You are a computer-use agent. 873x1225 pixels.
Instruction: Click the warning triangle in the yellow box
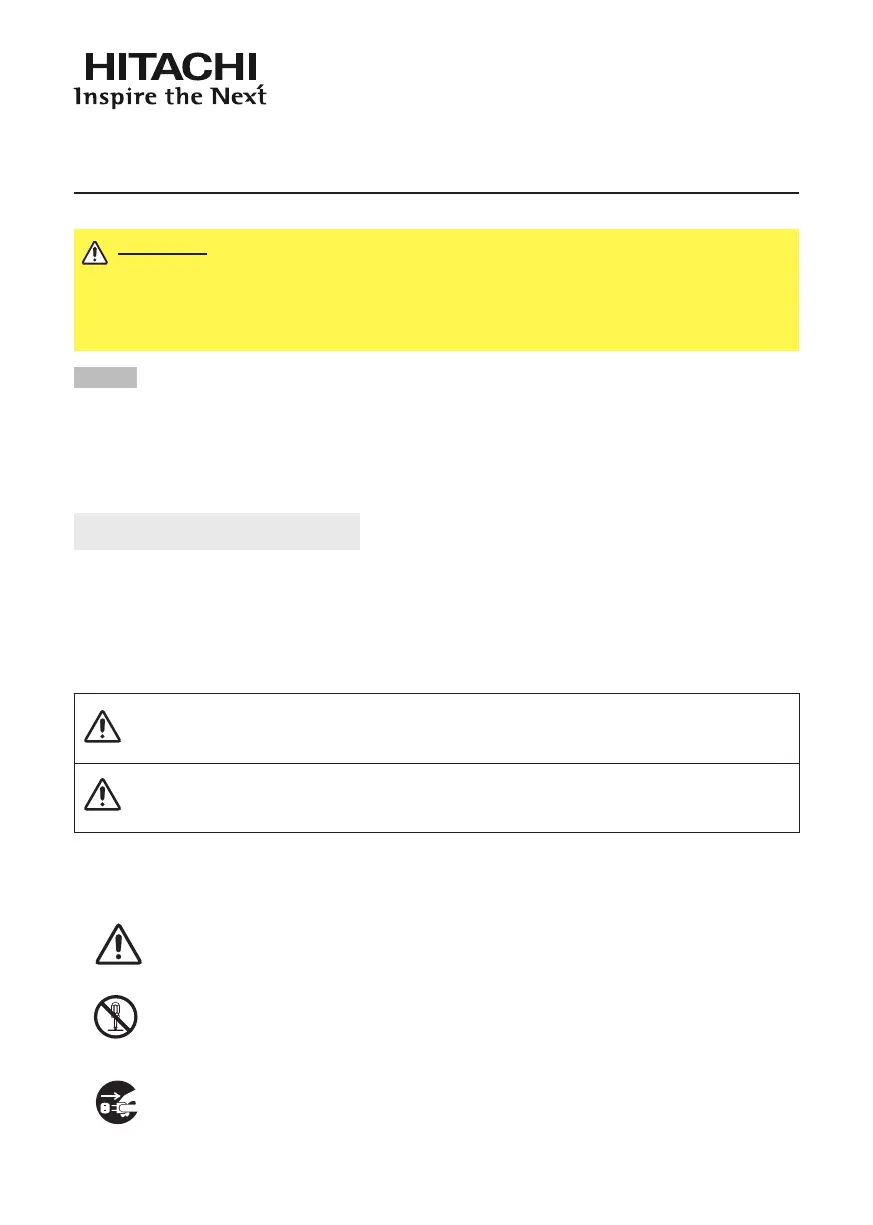point(94,253)
